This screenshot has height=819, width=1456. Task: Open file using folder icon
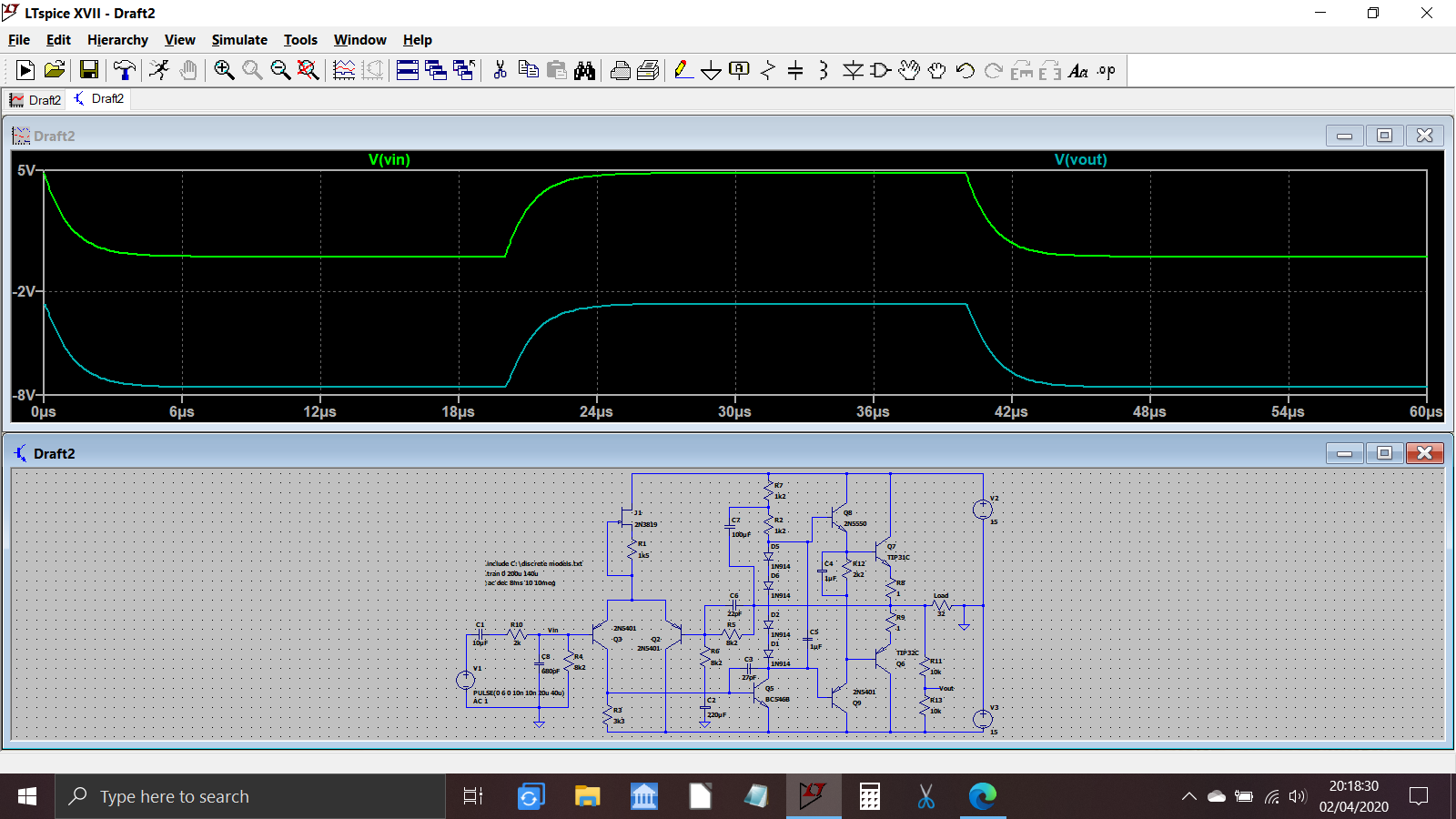pos(55,70)
